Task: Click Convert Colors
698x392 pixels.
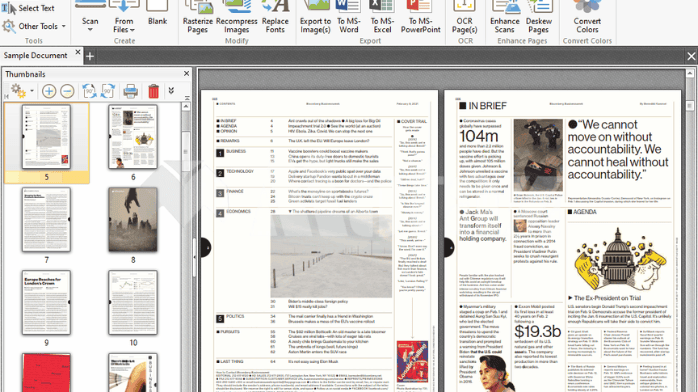Action: coord(587,18)
